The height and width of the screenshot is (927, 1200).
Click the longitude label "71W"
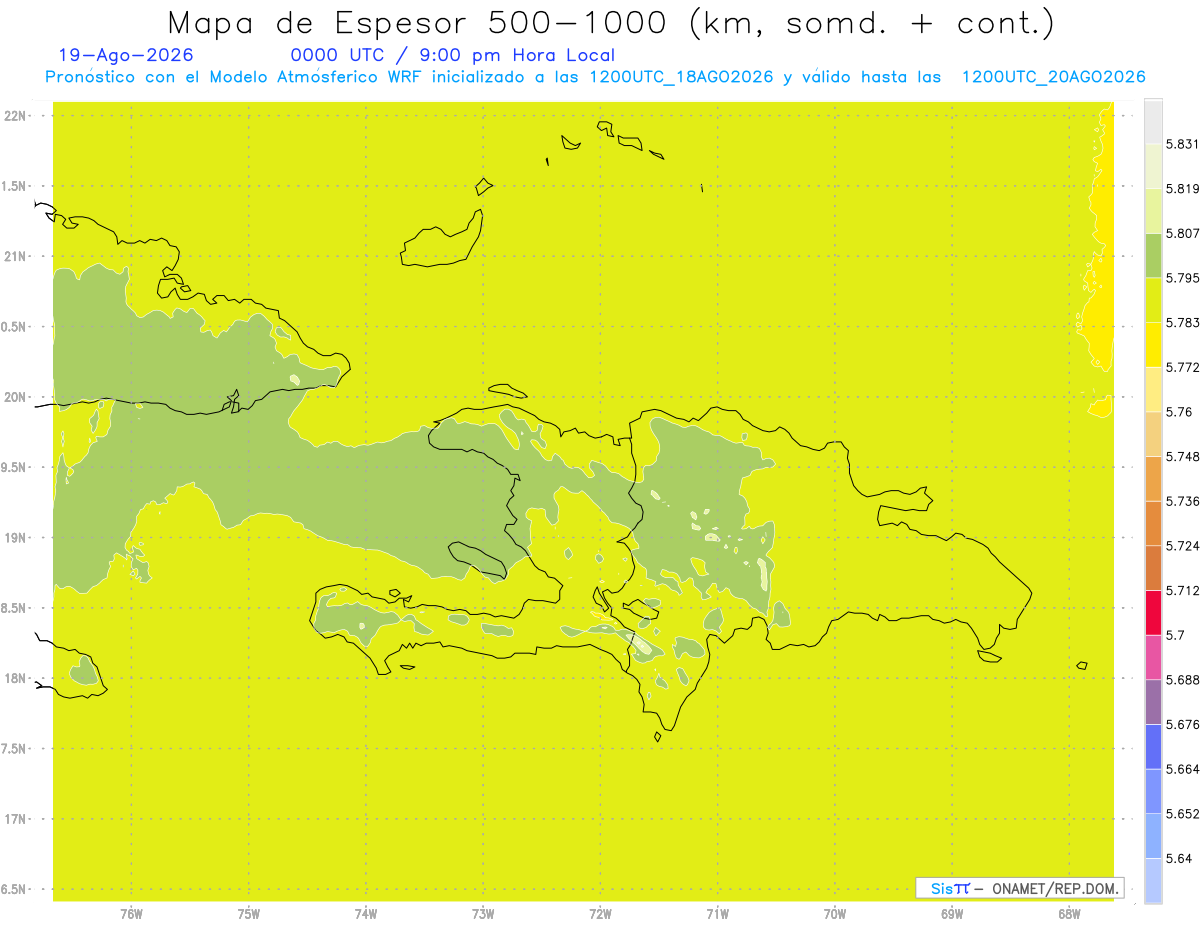[x=717, y=913]
